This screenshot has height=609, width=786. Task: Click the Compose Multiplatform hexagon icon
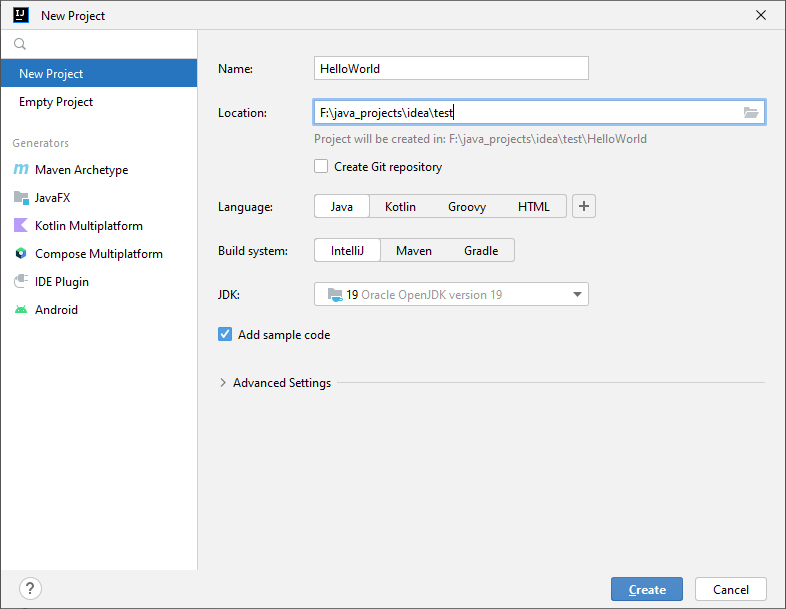[21, 254]
